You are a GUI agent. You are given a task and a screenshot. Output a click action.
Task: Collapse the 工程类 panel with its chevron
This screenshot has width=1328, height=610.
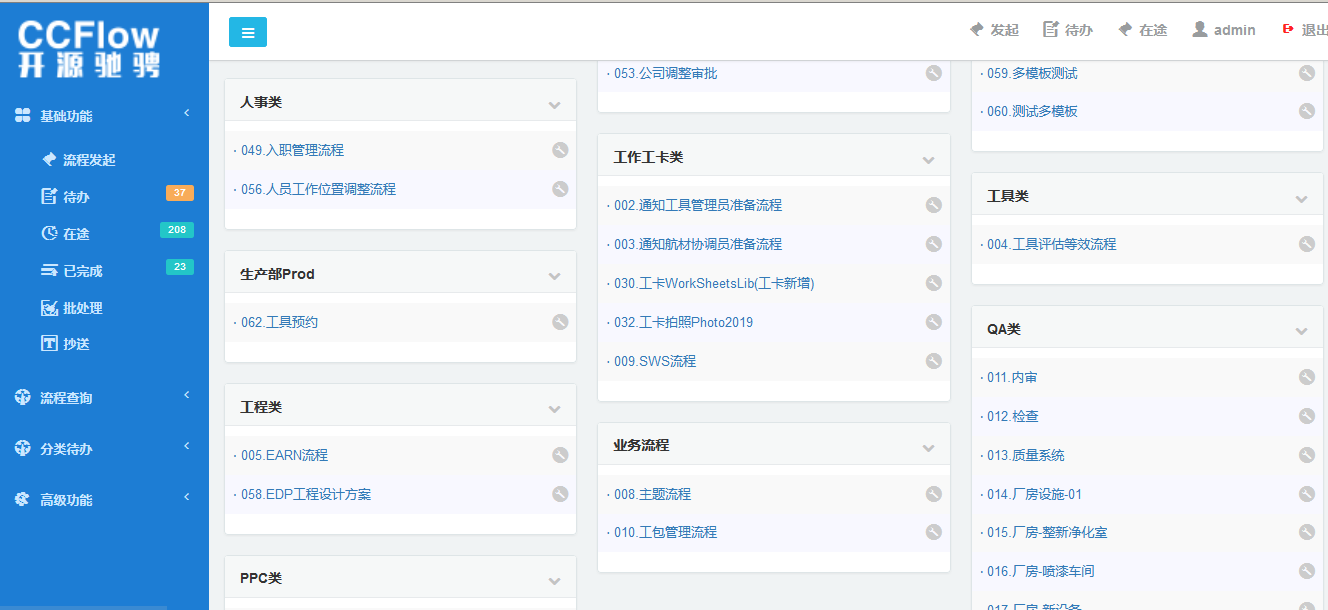pyautogui.click(x=555, y=409)
